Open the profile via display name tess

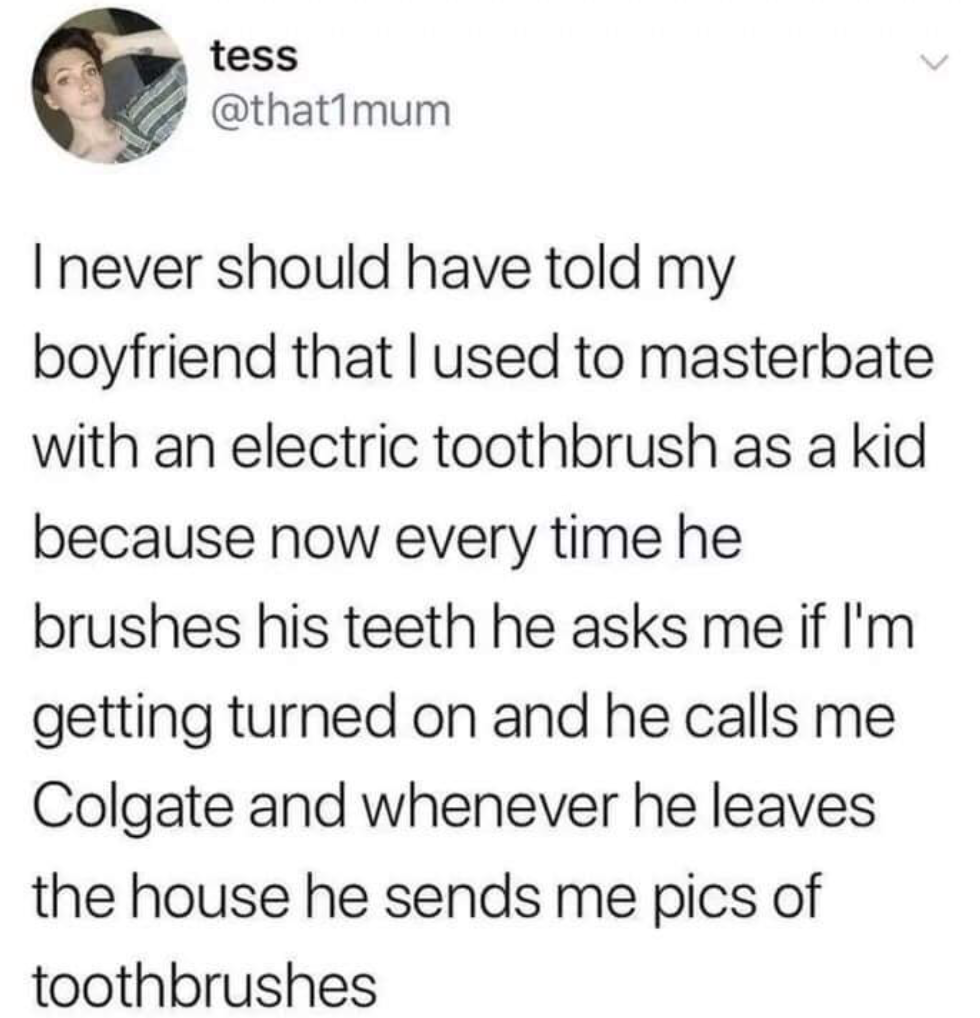pyautogui.click(x=254, y=58)
